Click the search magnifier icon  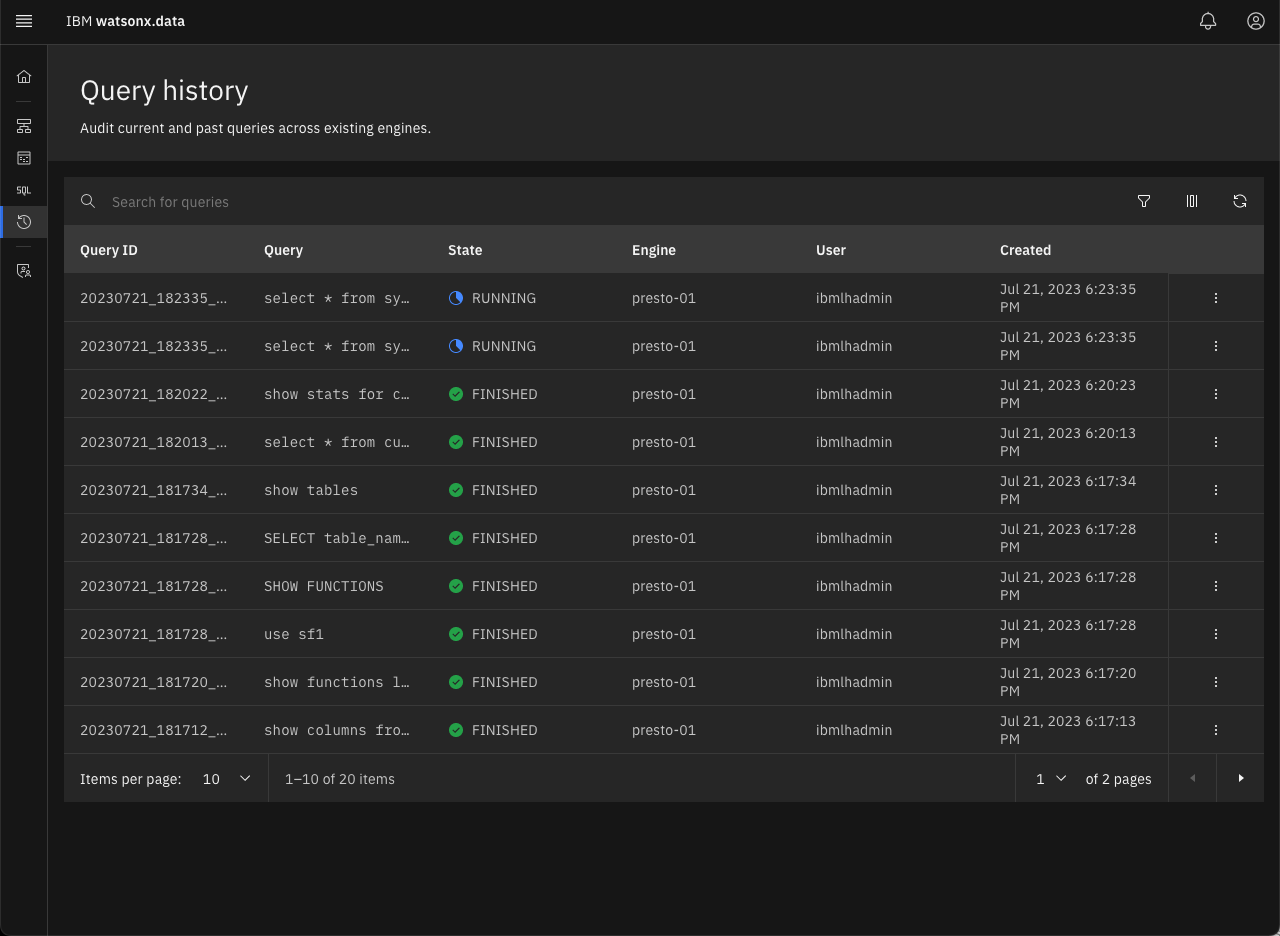pos(88,201)
